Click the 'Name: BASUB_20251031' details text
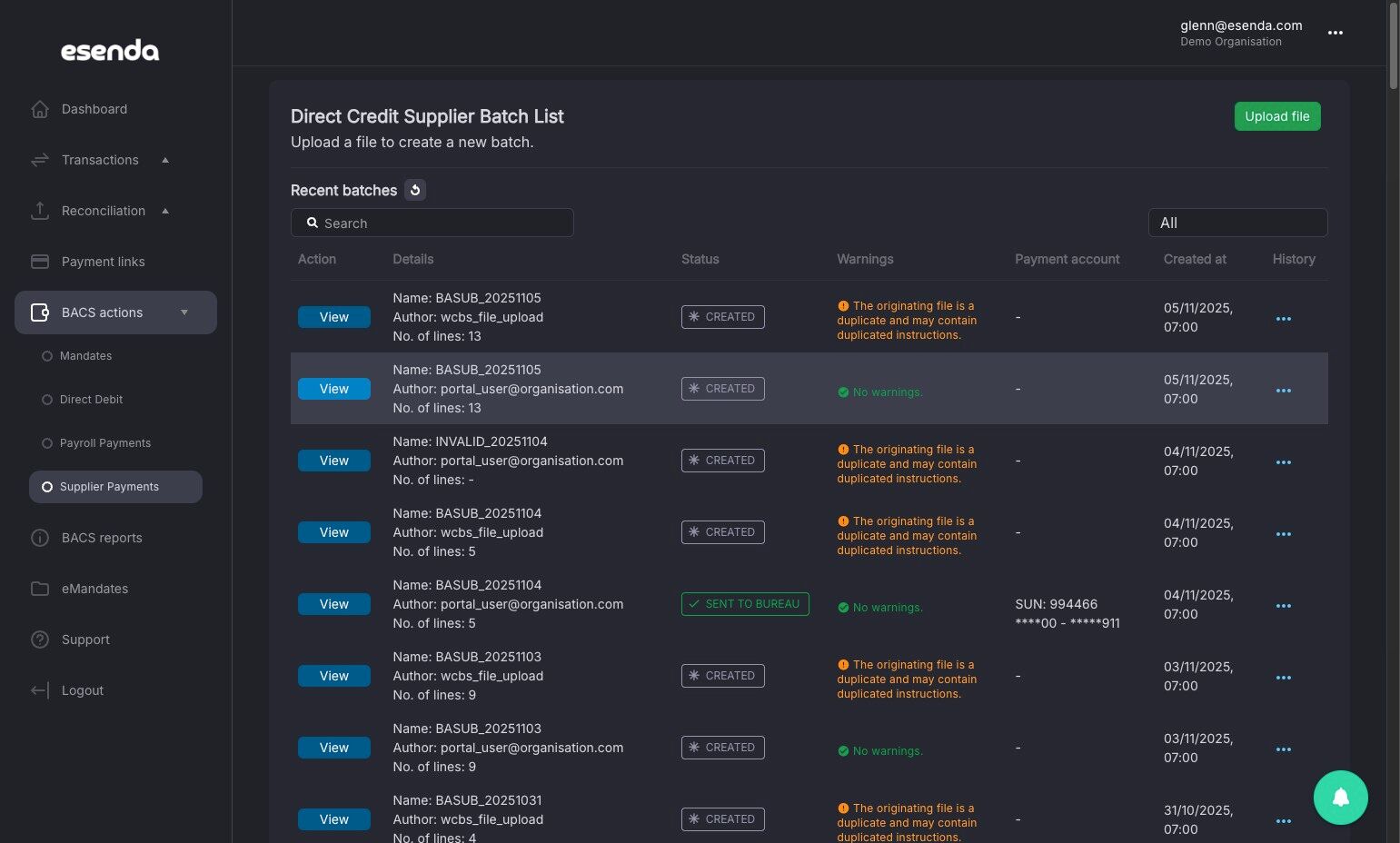Image resolution: width=1400 pixels, height=843 pixels. 467,800
